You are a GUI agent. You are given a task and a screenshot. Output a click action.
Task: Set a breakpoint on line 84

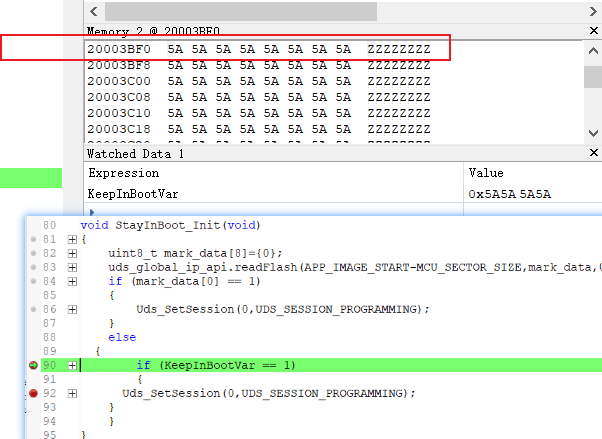click(x=33, y=281)
